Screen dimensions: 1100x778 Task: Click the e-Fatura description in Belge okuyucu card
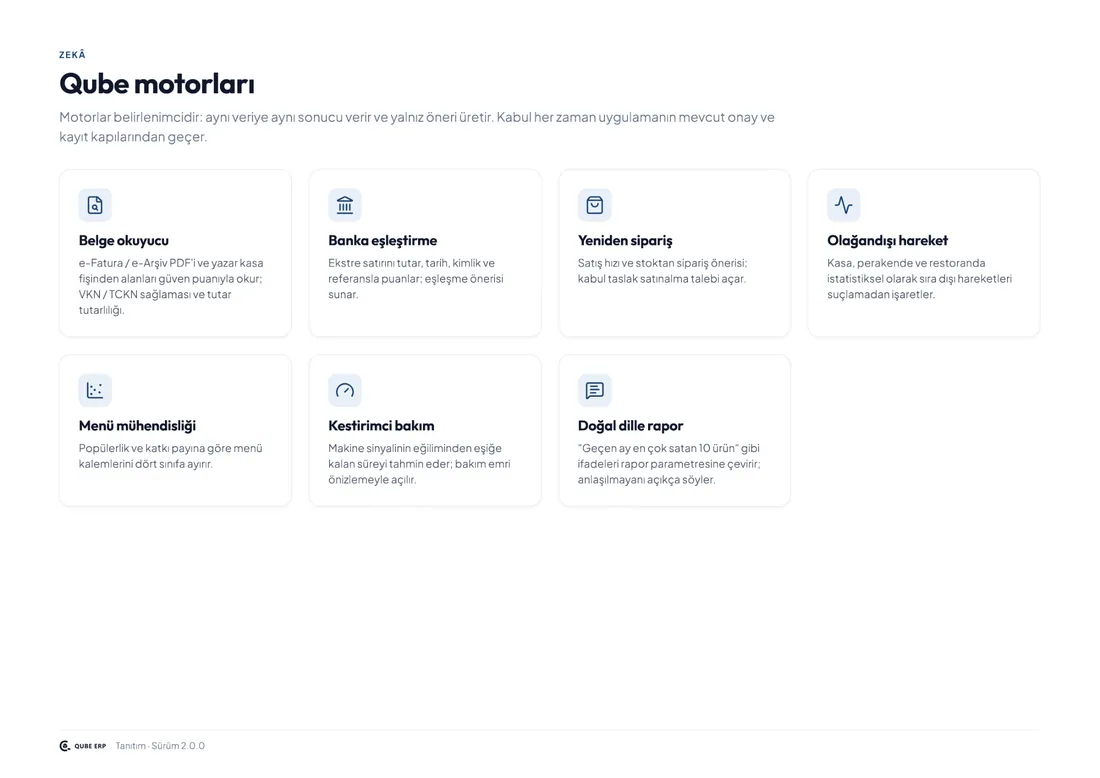coord(171,286)
